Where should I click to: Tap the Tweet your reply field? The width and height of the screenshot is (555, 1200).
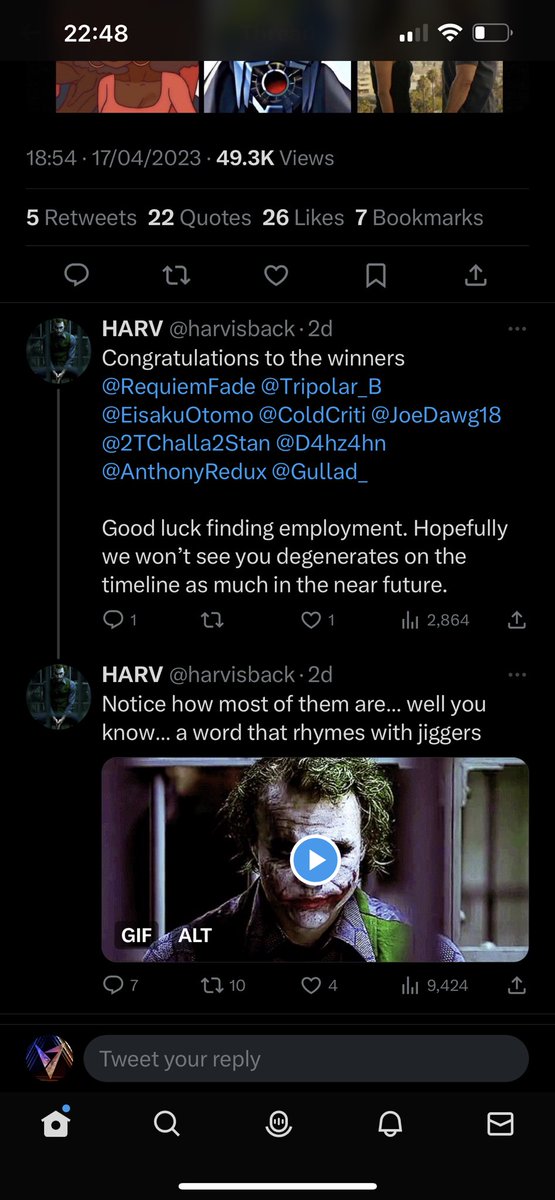point(306,1059)
